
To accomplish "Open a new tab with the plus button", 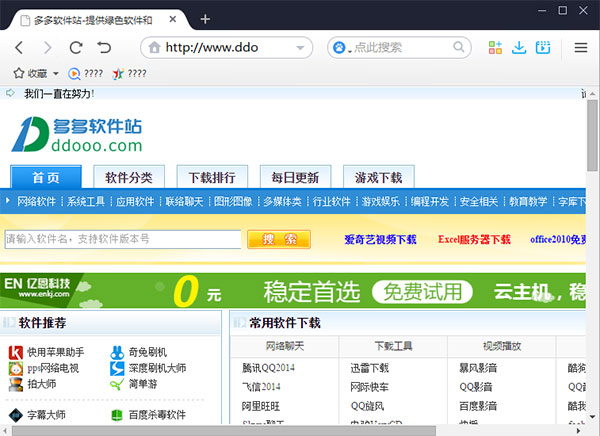I will [205, 19].
